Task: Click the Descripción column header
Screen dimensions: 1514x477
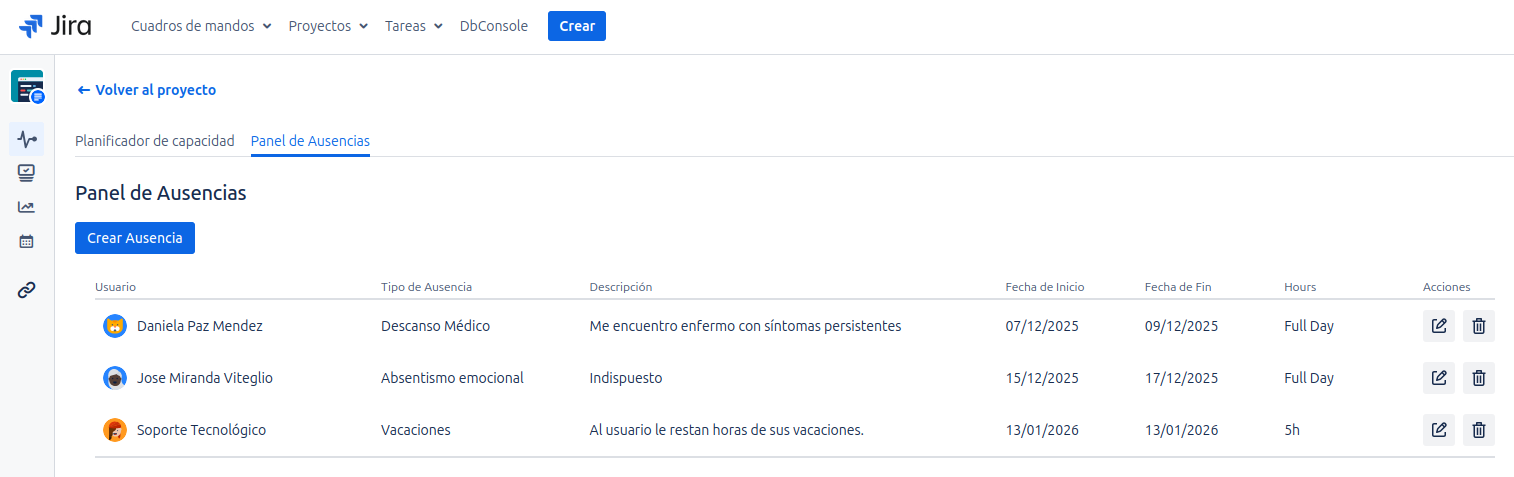Action: pyautogui.click(x=621, y=287)
